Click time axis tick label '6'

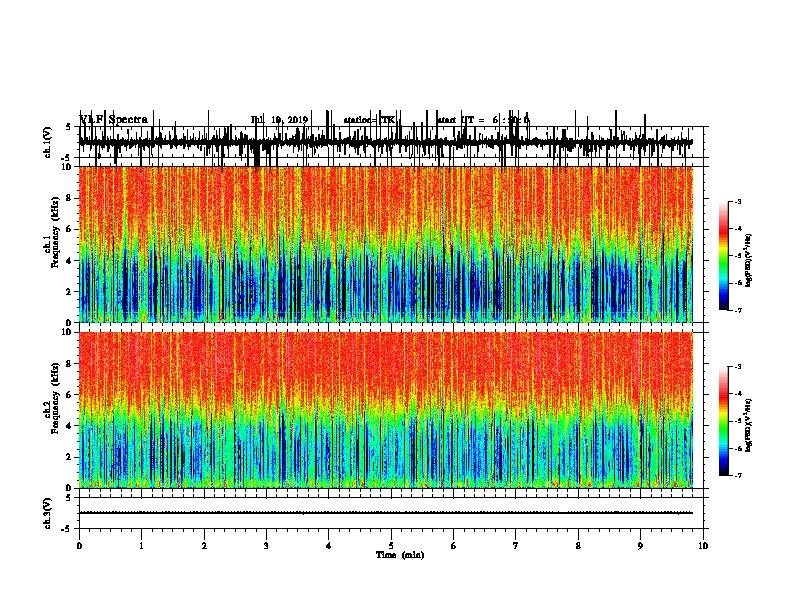coord(453,546)
